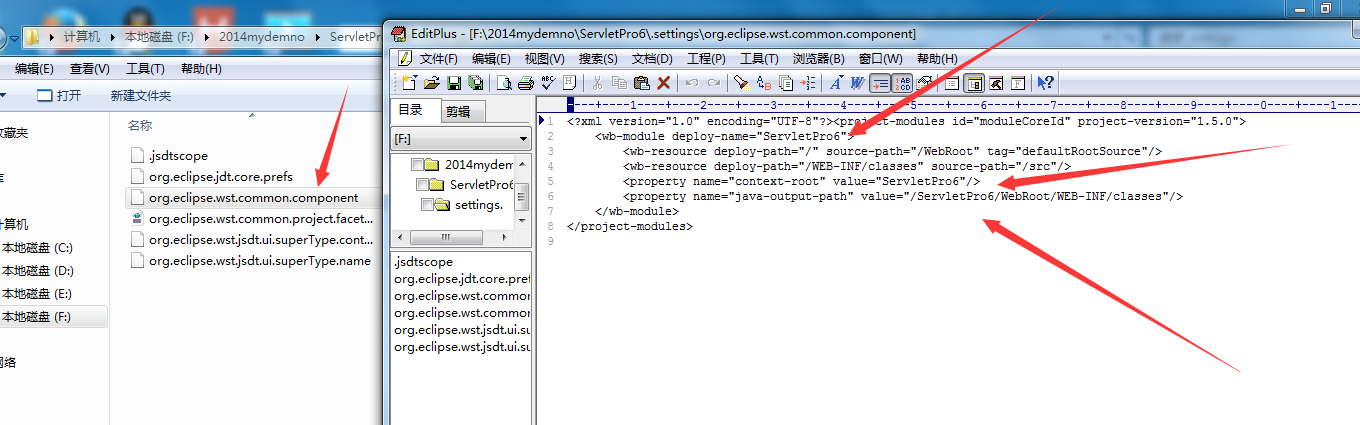Toggle the Directory window toolbar button
This screenshot has width=1360, height=425.
point(974,82)
